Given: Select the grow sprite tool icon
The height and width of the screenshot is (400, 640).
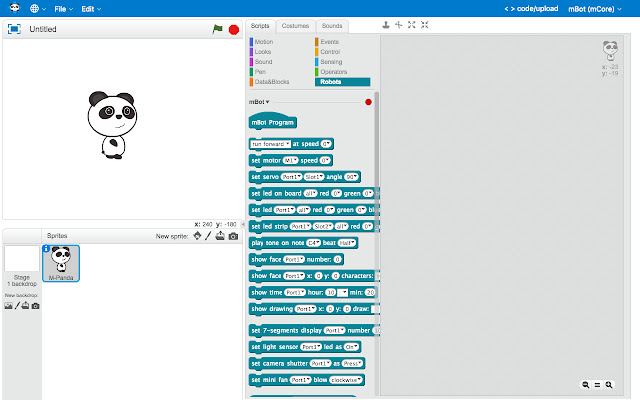Looking at the screenshot, I should point(411,25).
